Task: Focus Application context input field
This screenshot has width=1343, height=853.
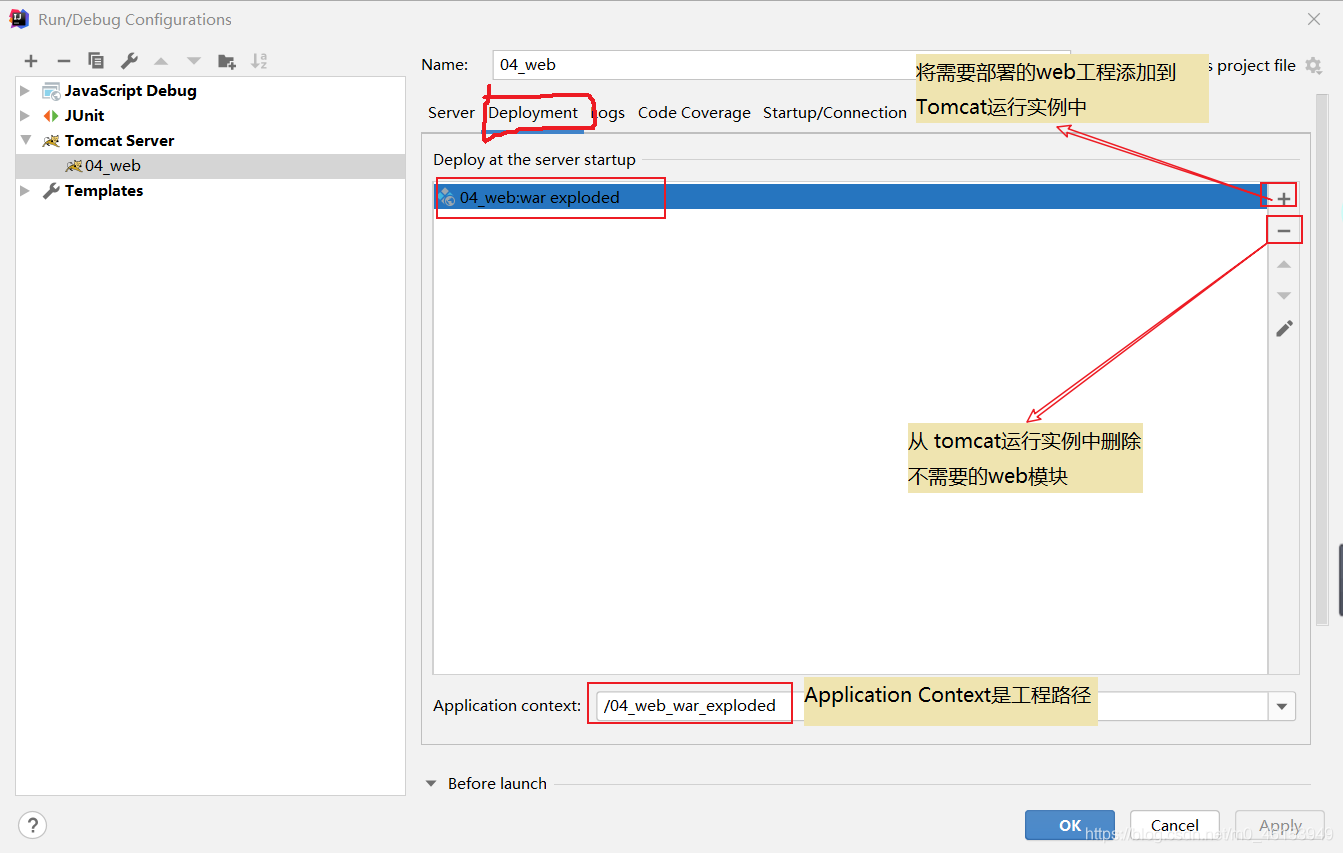Action: (x=931, y=706)
